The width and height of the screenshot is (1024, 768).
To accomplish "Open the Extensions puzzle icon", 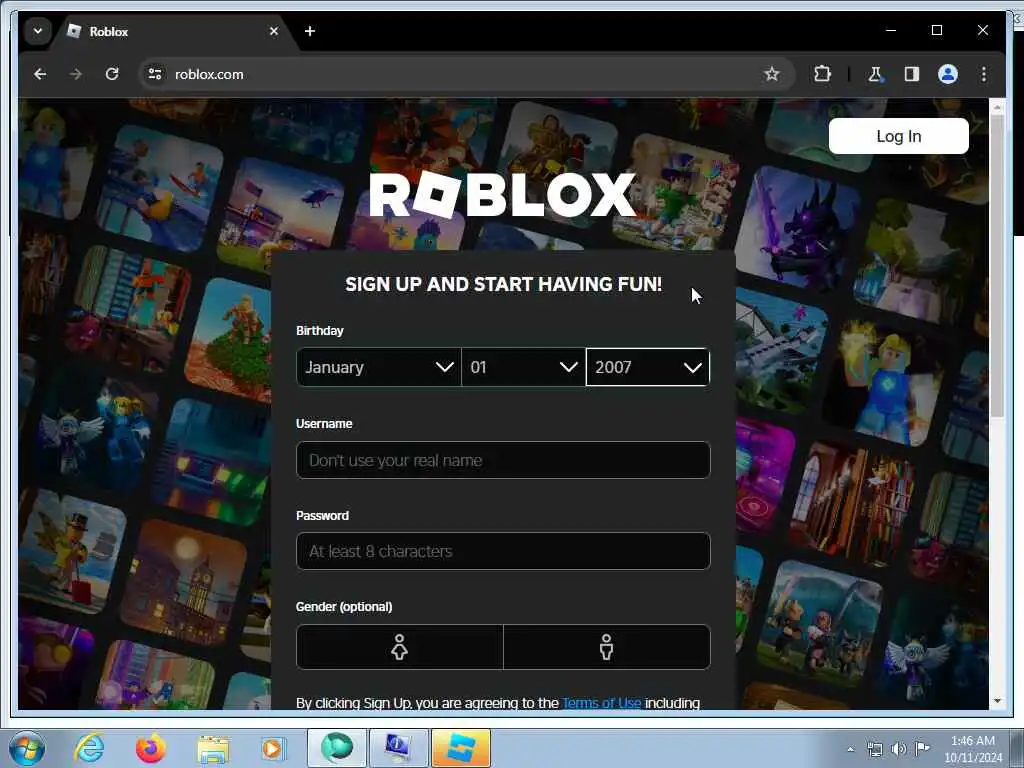I will (822, 74).
